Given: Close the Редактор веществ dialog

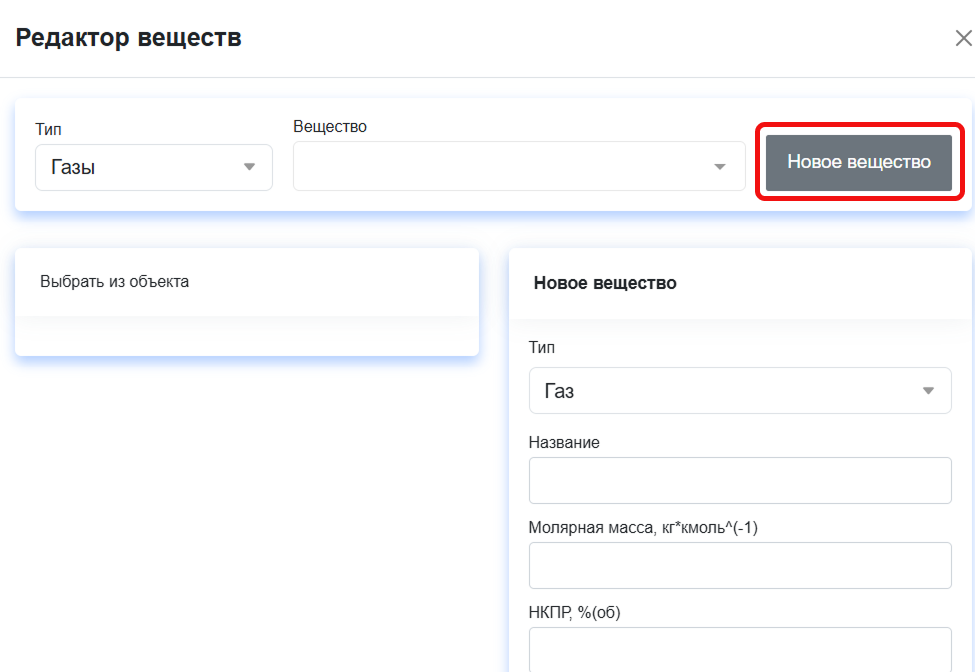Looking at the screenshot, I should click(x=963, y=39).
